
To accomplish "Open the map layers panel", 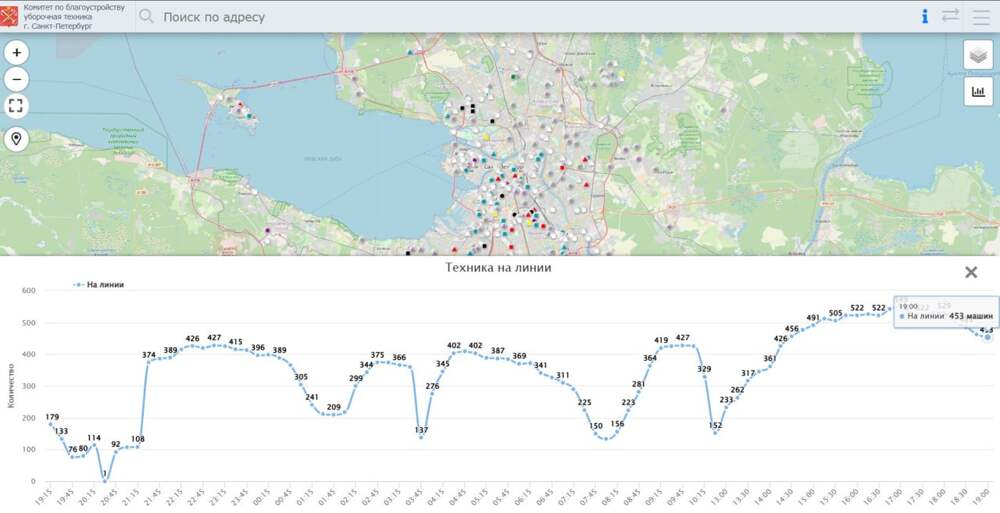I will 978,55.
